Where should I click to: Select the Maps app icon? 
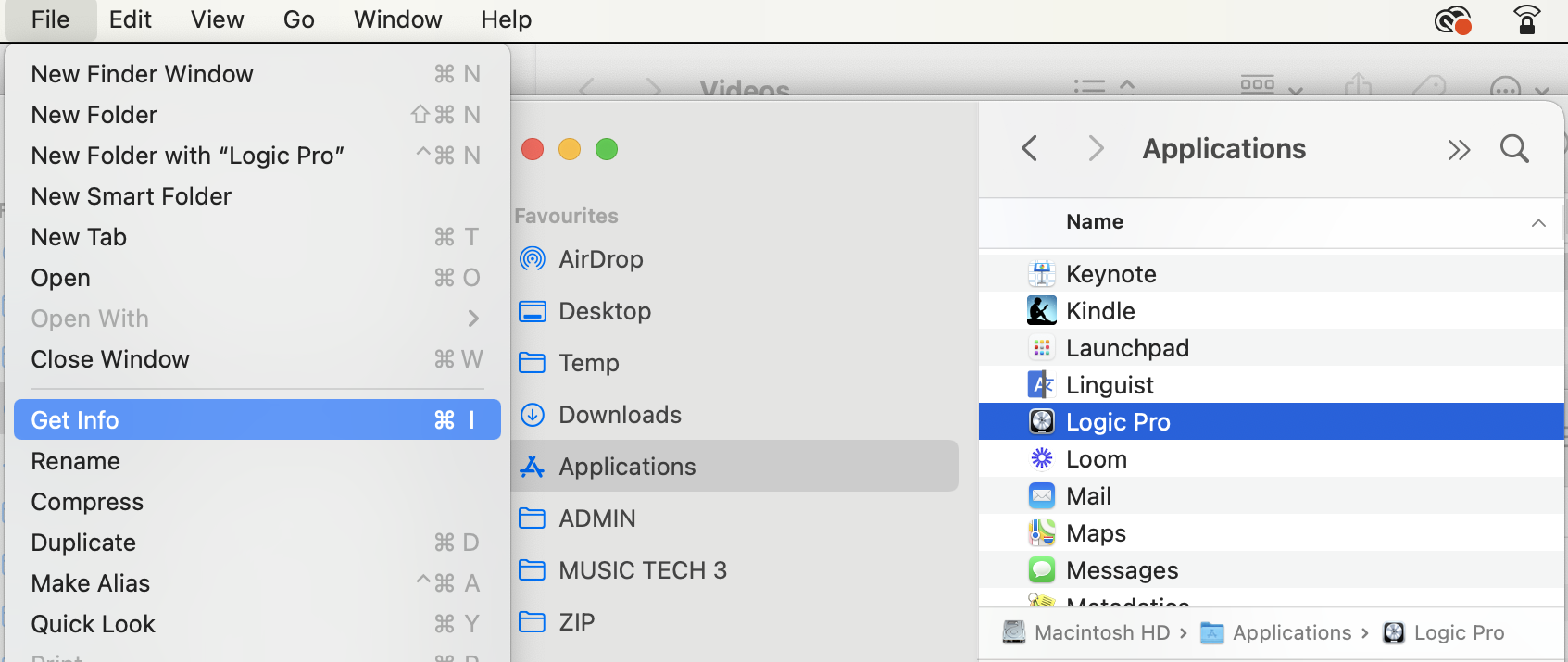[1042, 533]
